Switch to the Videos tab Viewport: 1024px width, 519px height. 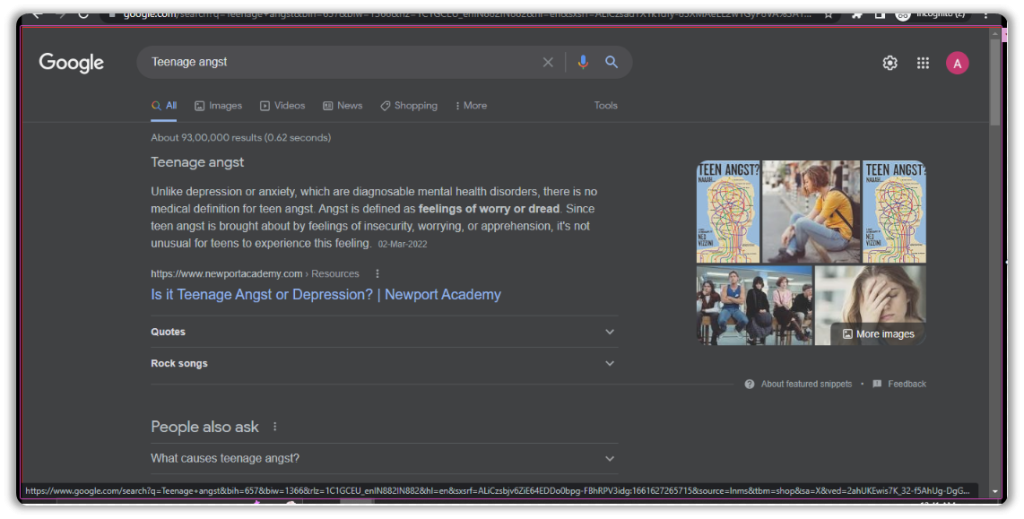point(282,106)
